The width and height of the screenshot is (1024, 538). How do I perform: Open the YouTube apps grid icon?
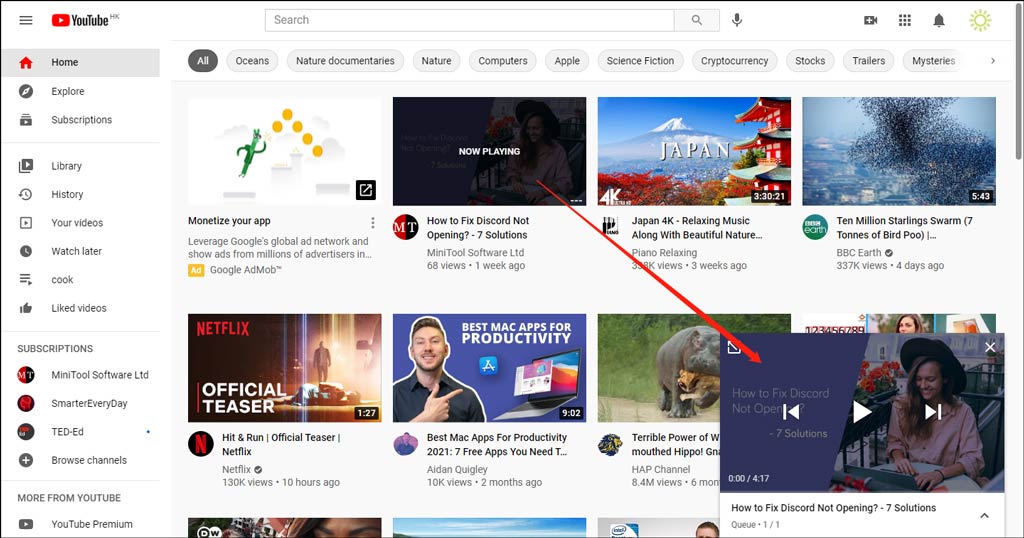[x=904, y=20]
